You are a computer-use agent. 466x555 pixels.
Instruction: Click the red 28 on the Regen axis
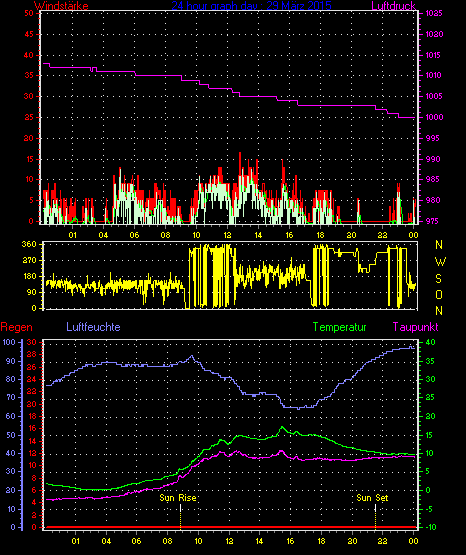(32, 355)
